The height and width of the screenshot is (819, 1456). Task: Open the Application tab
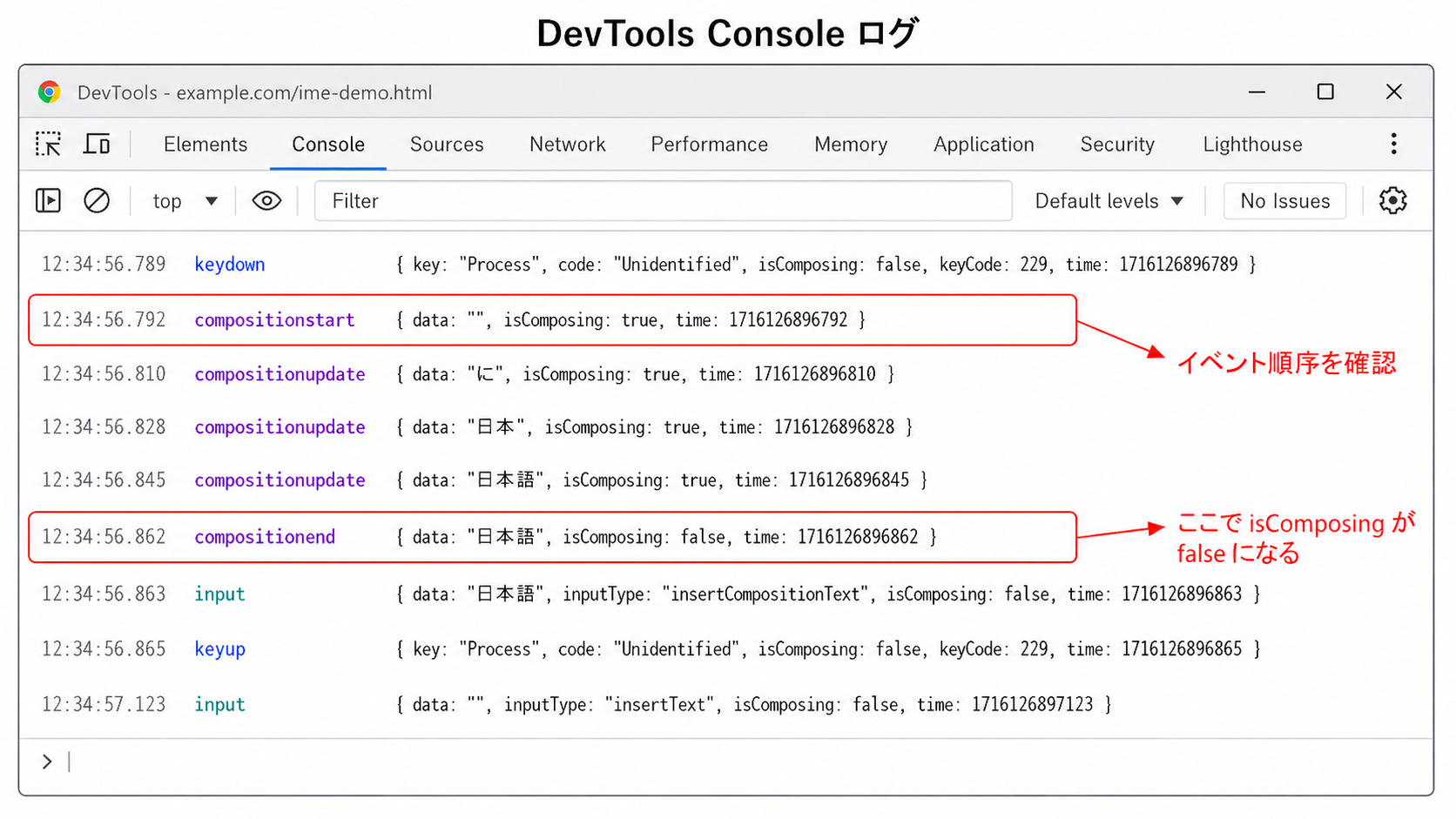tap(984, 144)
